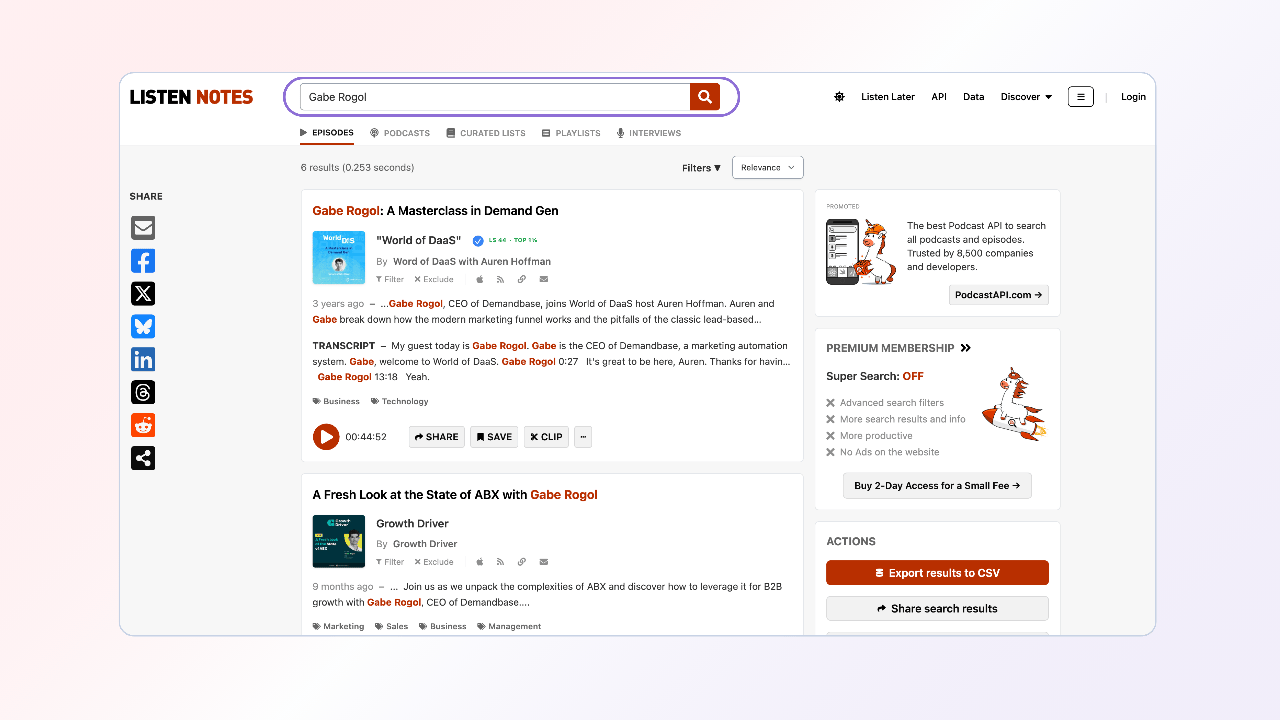Open the World of DaaS podcast thumbnail
1280x720 pixels.
tap(339, 258)
